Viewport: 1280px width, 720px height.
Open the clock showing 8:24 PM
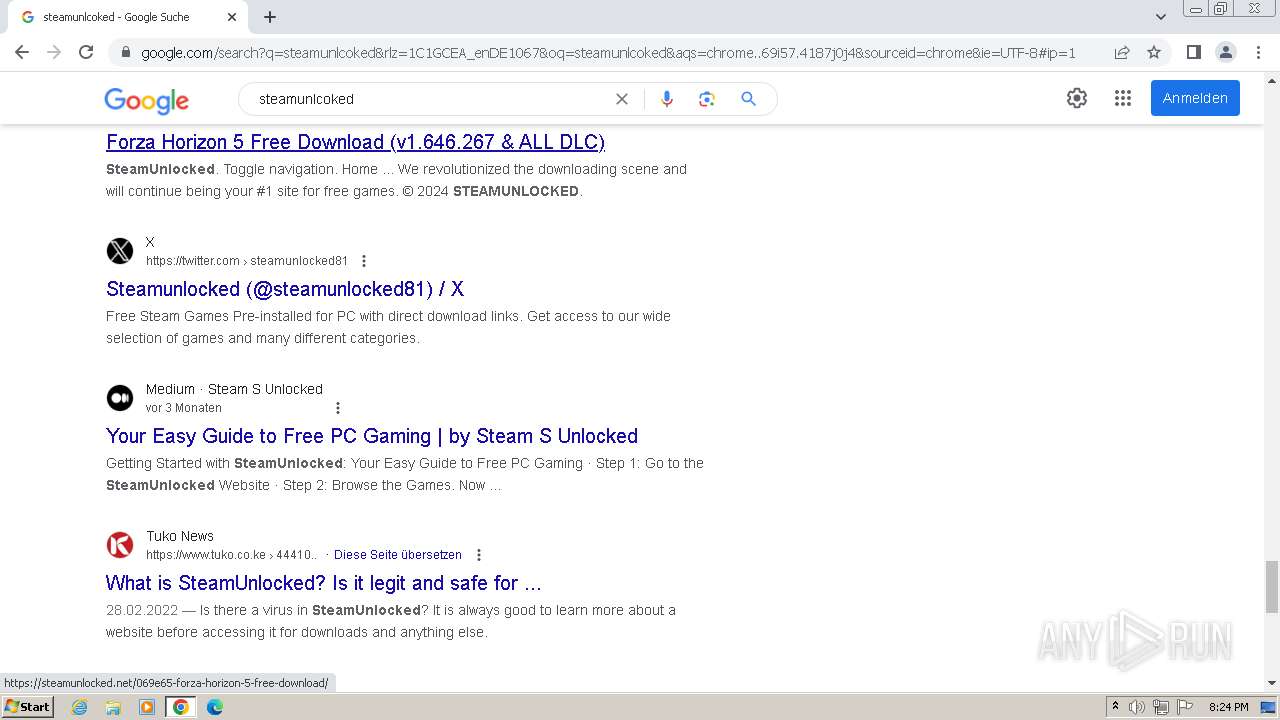click(1228, 707)
